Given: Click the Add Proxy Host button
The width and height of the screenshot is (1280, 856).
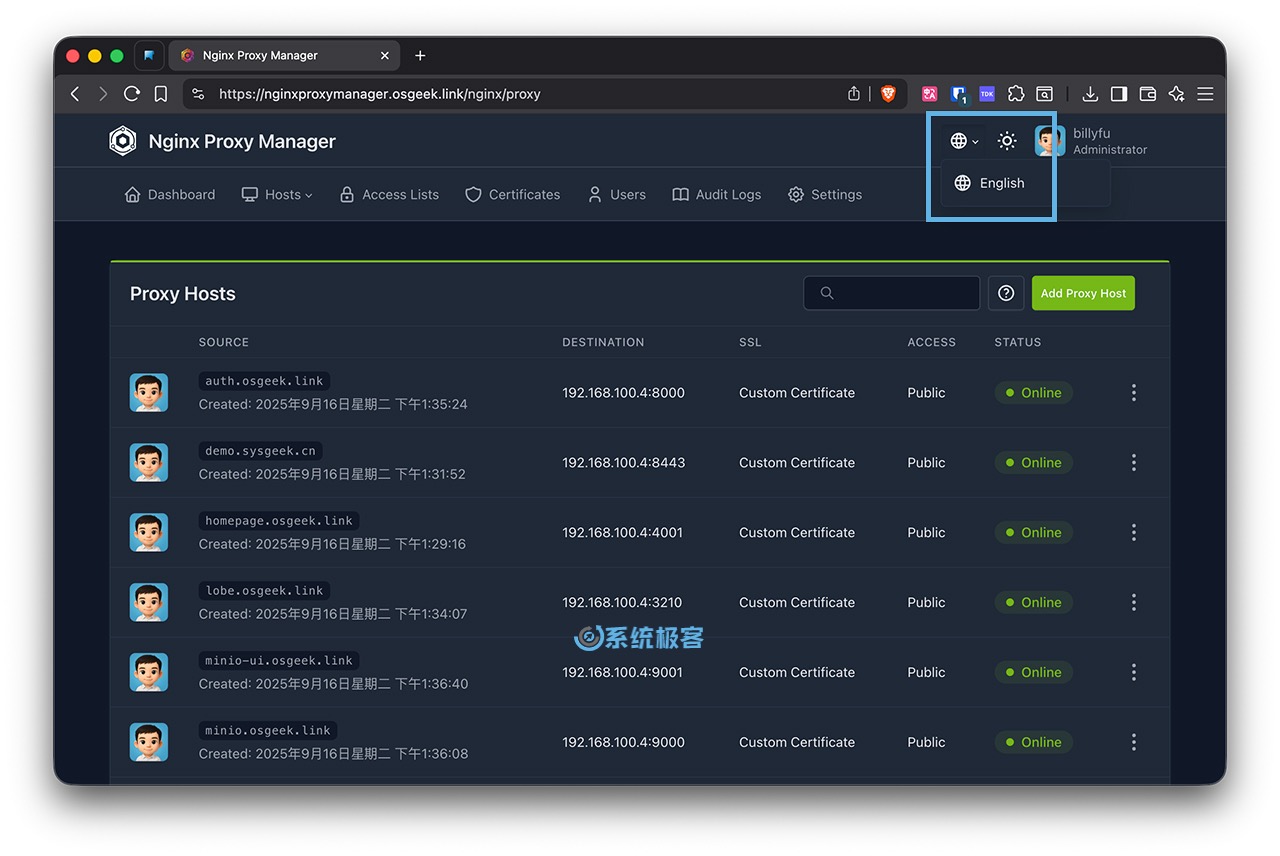Looking at the screenshot, I should pyautogui.click(x=1083, y=293).
